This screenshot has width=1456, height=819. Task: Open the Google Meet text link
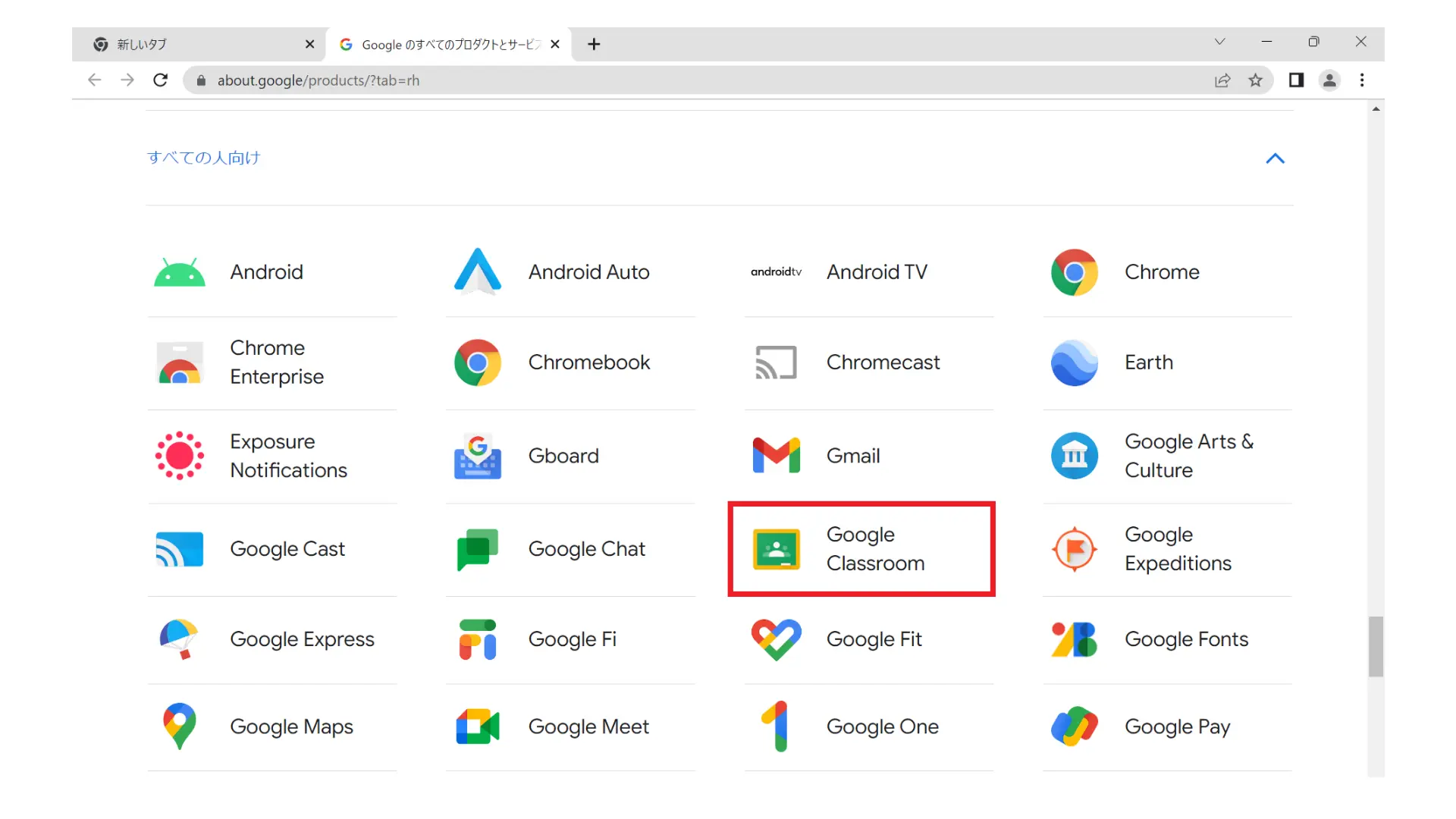588,726
